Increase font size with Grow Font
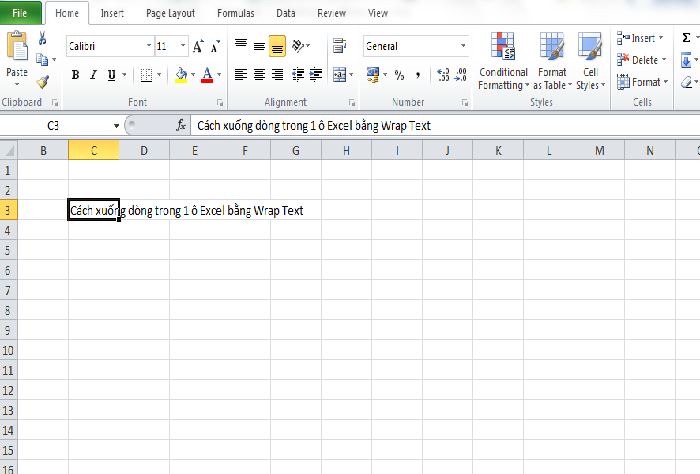Viewport: 700px width, 474px height. pyautogui.click(x=198, y=46)
